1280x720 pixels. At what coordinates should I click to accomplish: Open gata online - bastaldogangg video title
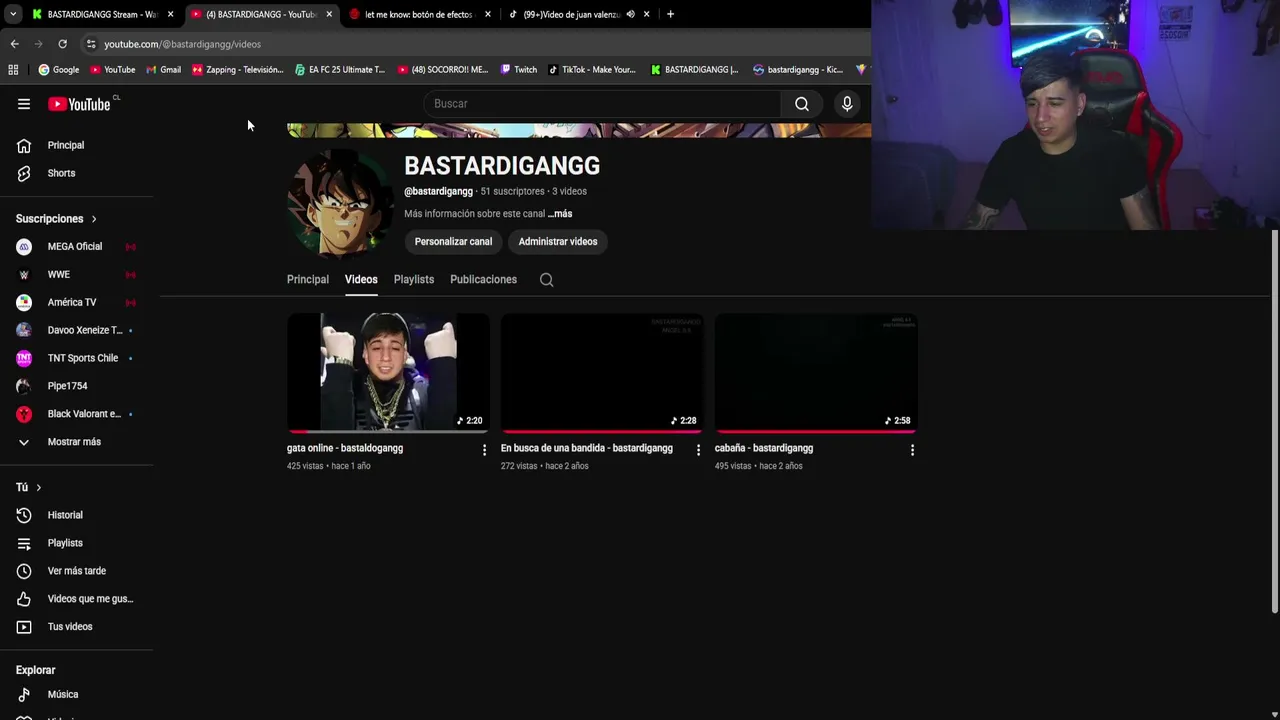point(345,448)
